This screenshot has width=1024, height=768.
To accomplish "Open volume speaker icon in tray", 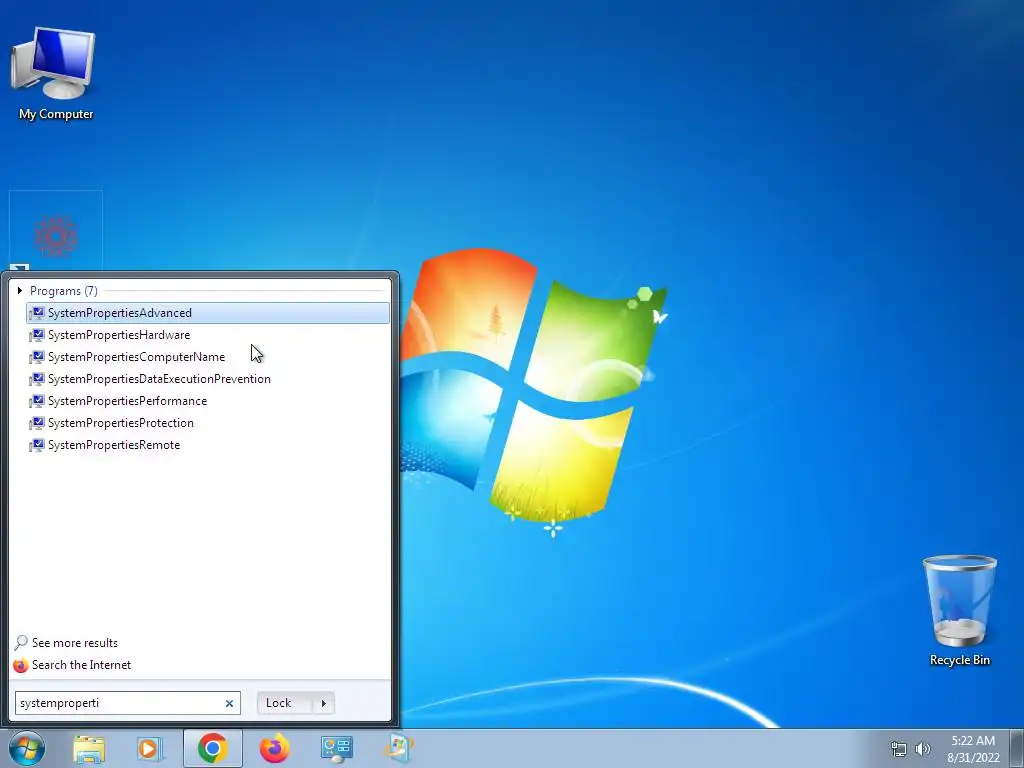I will (x=923, y=749).
